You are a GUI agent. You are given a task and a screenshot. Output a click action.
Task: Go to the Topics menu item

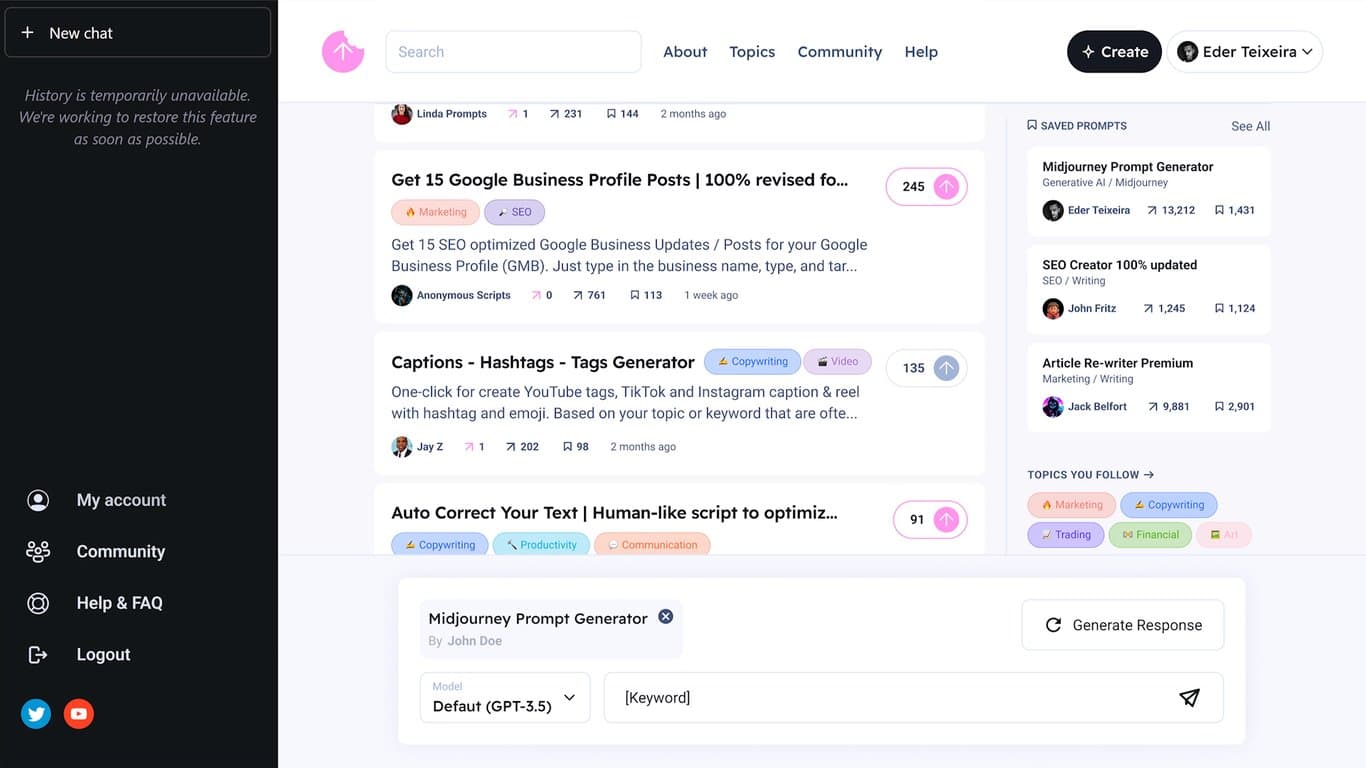point(752,52)
